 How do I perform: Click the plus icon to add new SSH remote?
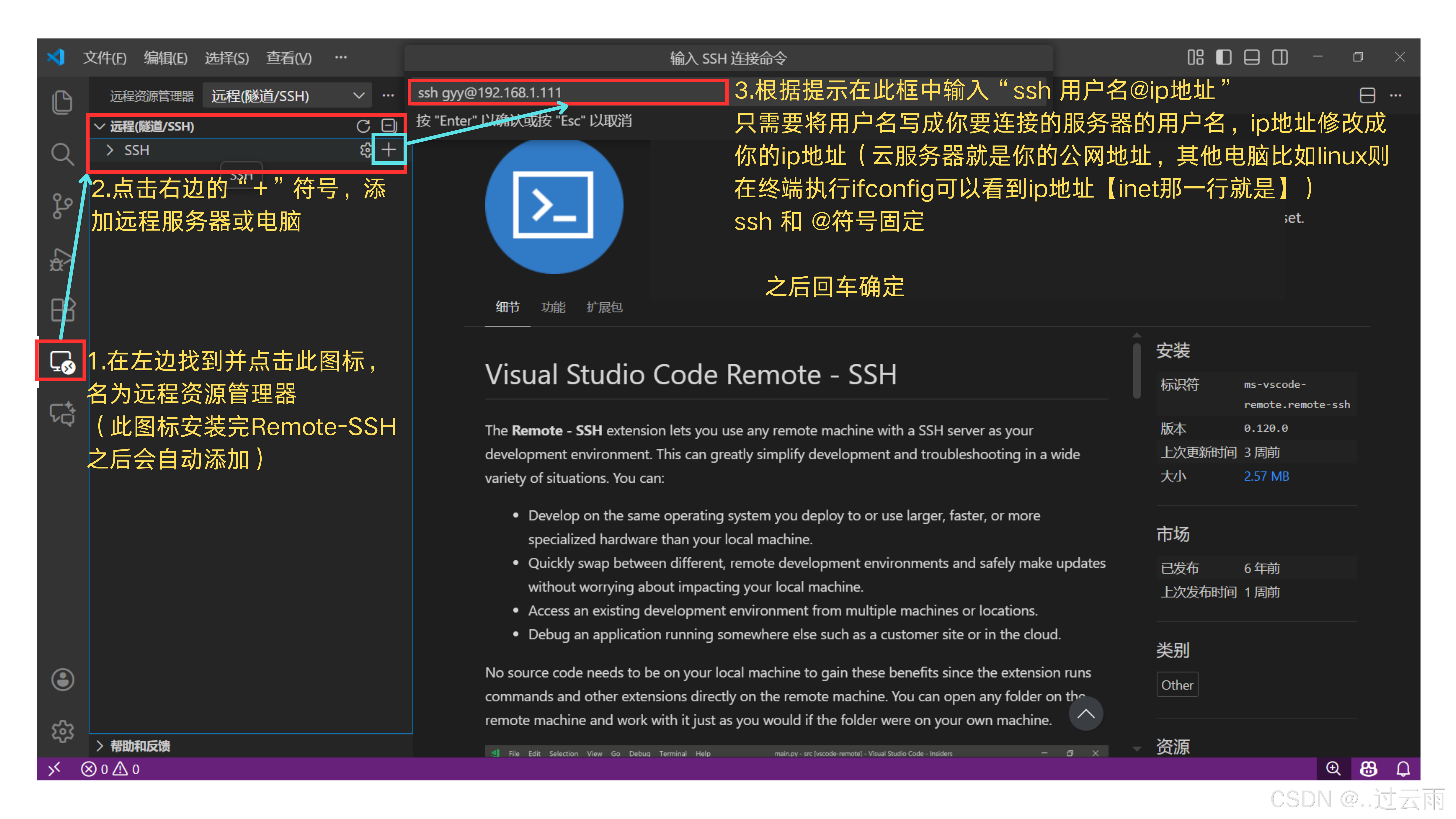(388, 150)
